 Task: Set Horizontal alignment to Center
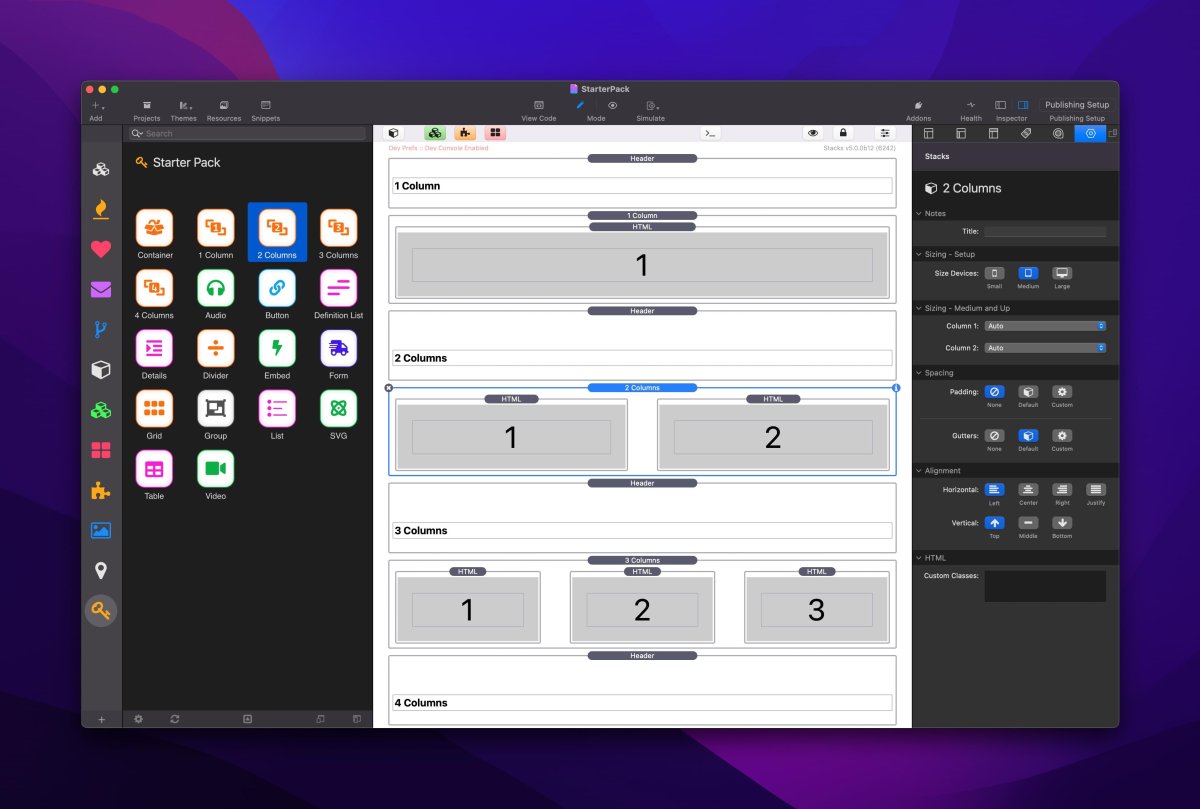coord(1028,489)
